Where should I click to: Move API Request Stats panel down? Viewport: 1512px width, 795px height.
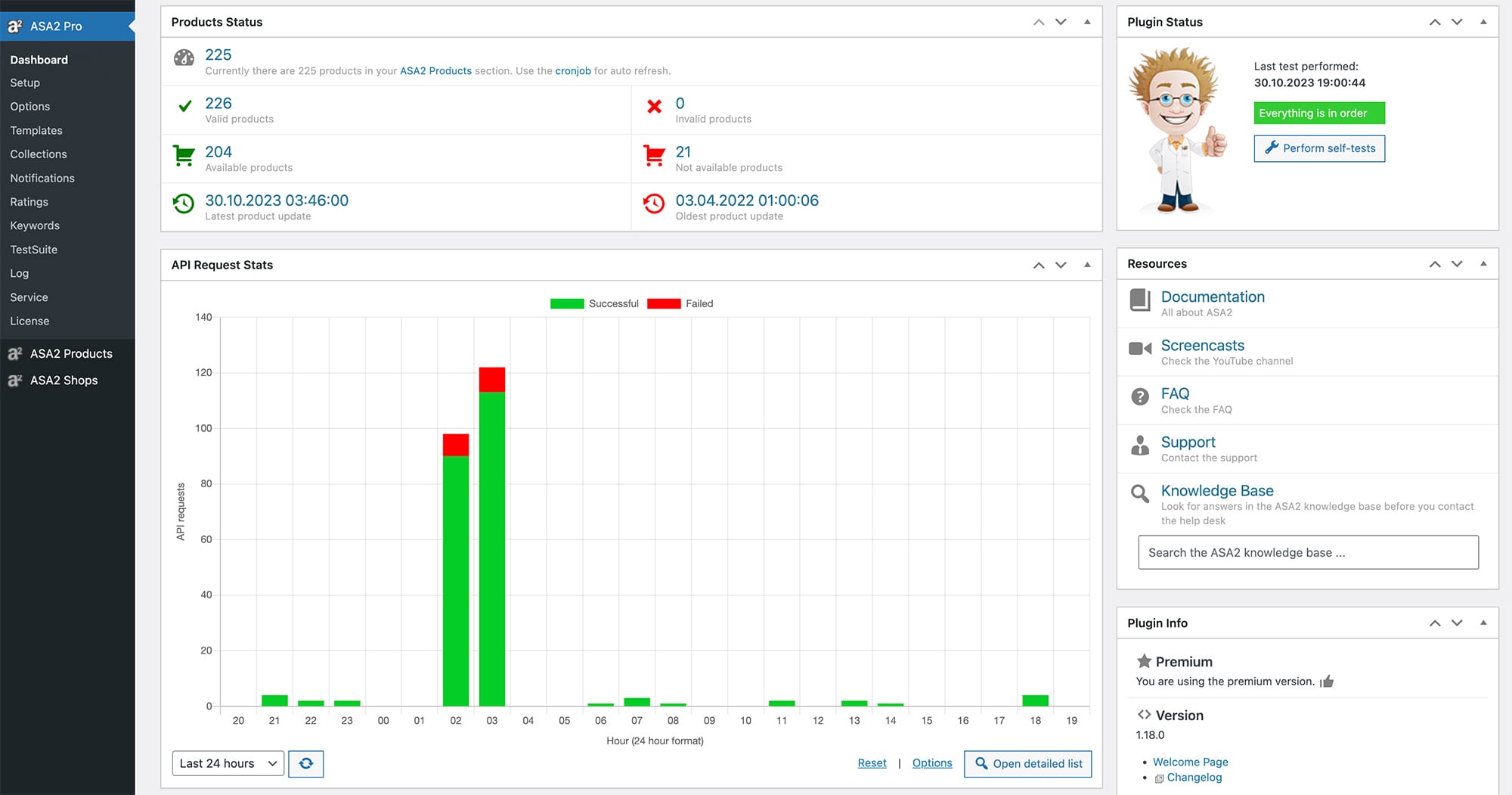1061,265
